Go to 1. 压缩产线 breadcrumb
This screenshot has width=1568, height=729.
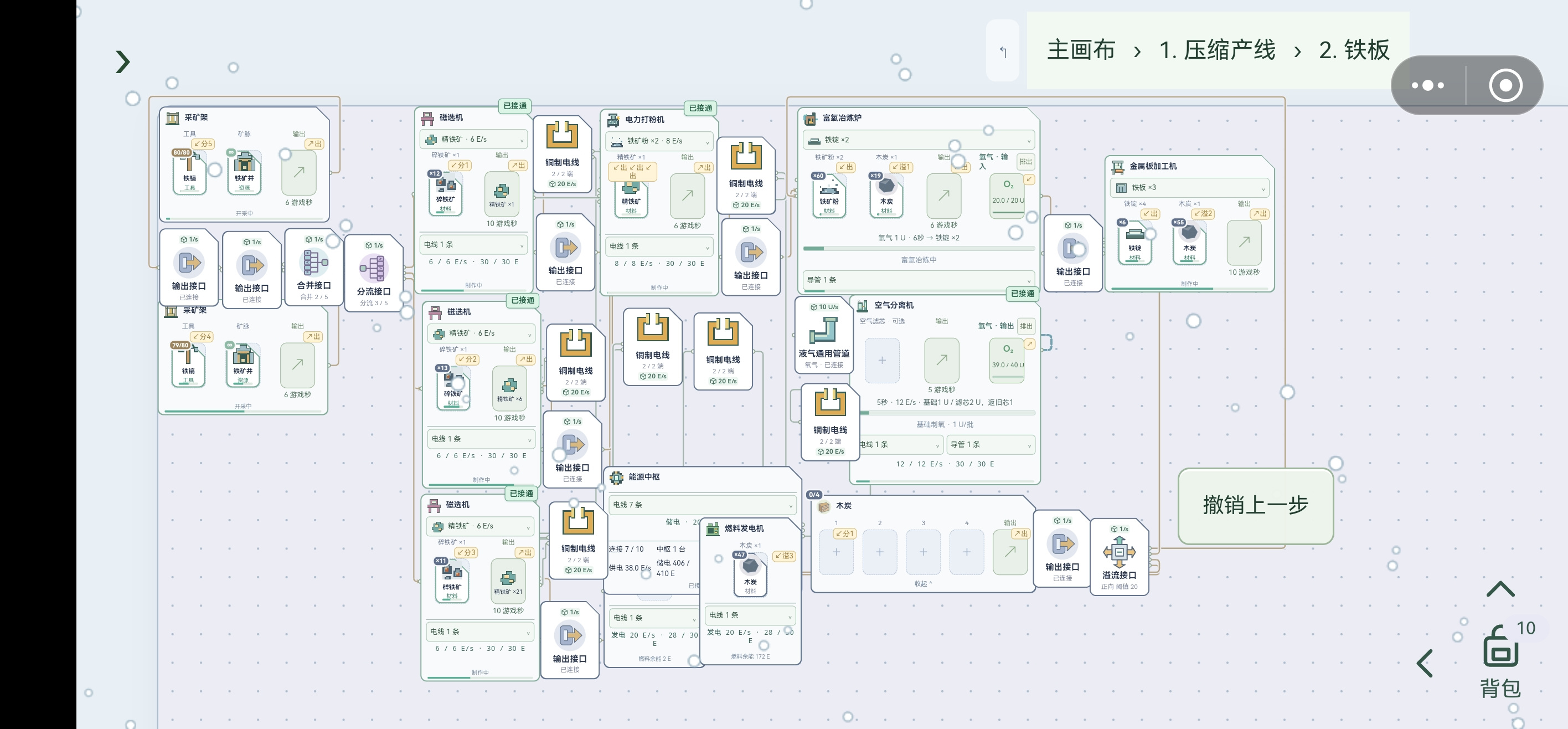(x=1217, y=50)
